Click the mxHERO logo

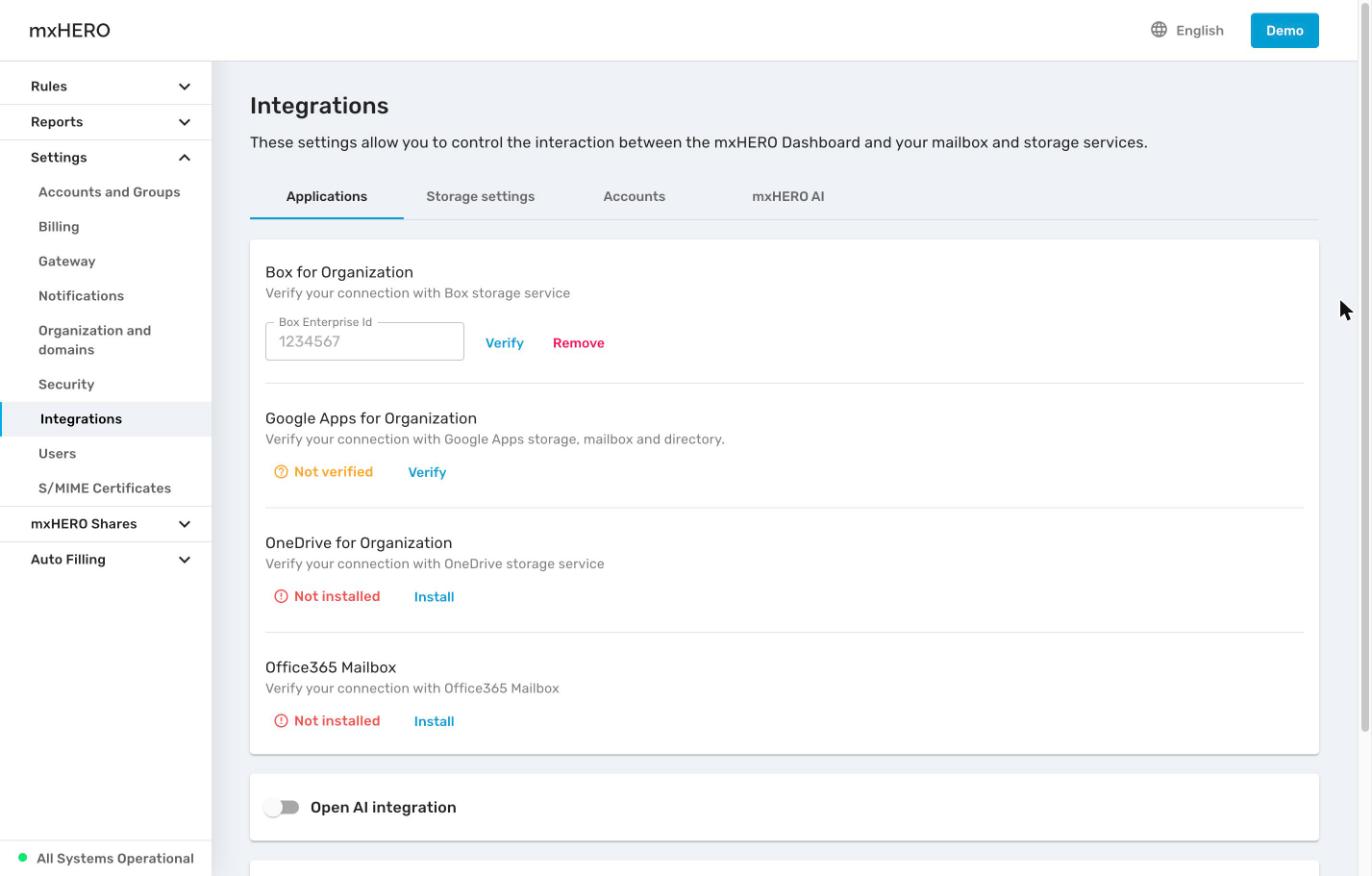[70, 30]
